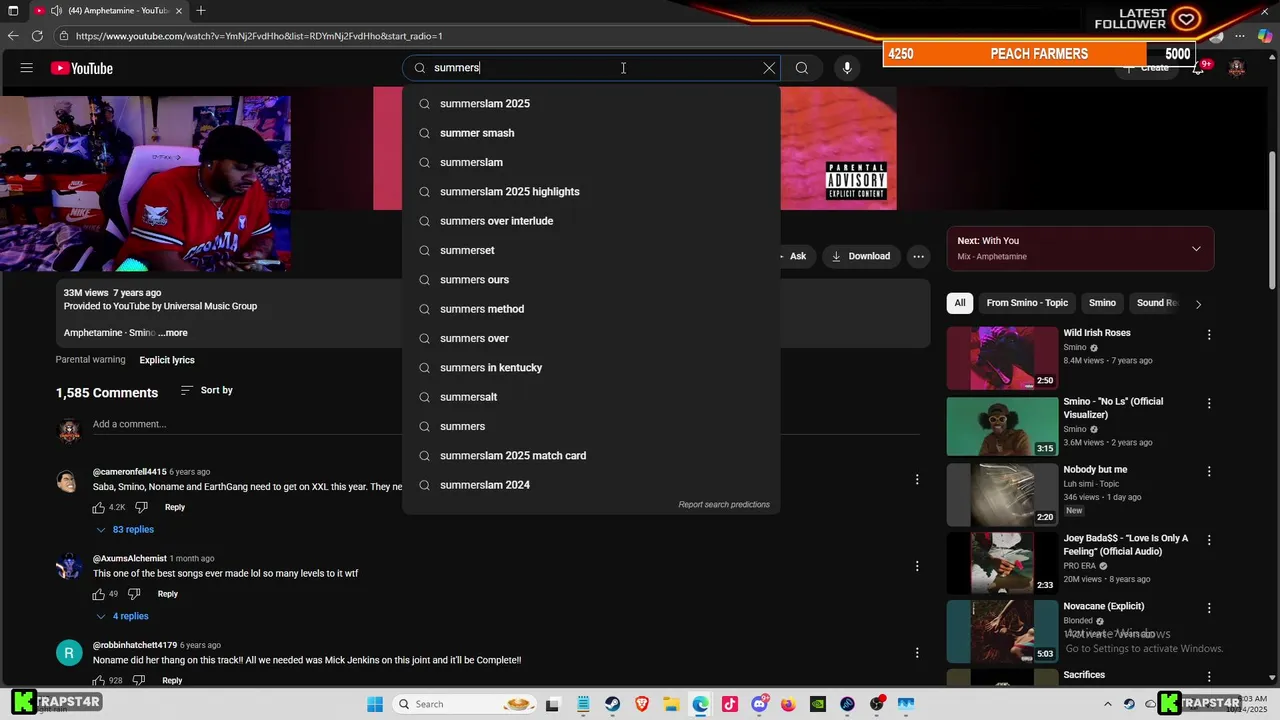Open options menu on @robbinhatchett4179's comment

point(917,653)
